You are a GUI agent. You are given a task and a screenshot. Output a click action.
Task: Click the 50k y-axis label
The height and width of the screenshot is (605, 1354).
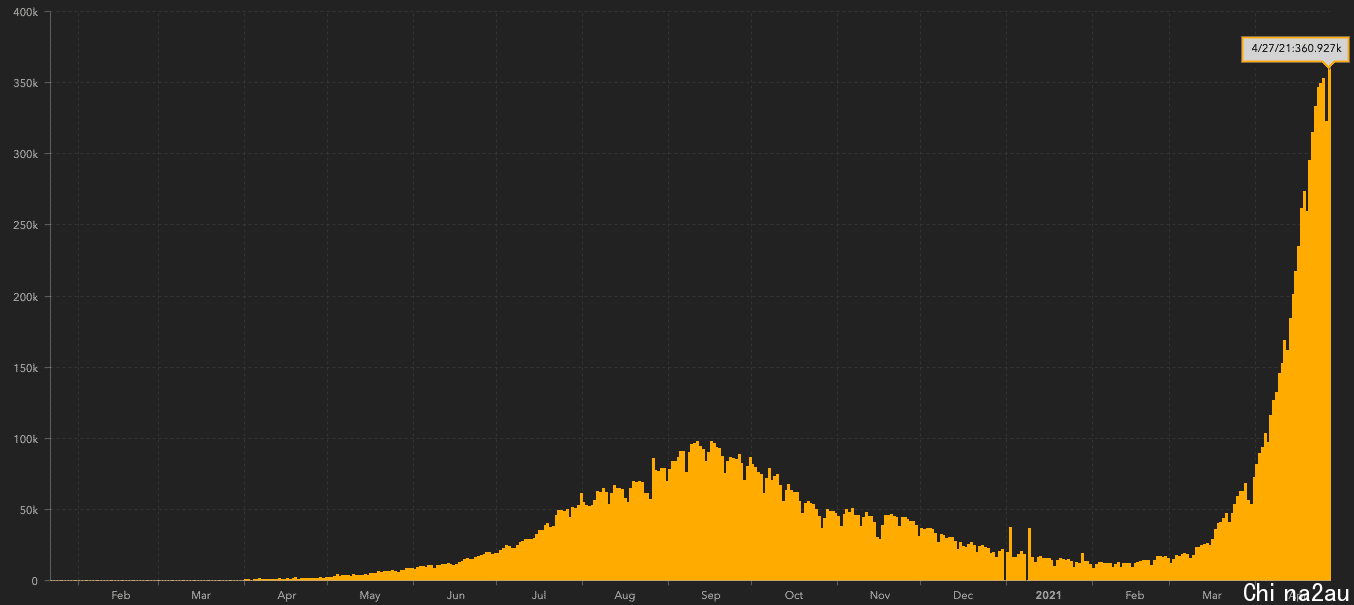tap(29, 510)
